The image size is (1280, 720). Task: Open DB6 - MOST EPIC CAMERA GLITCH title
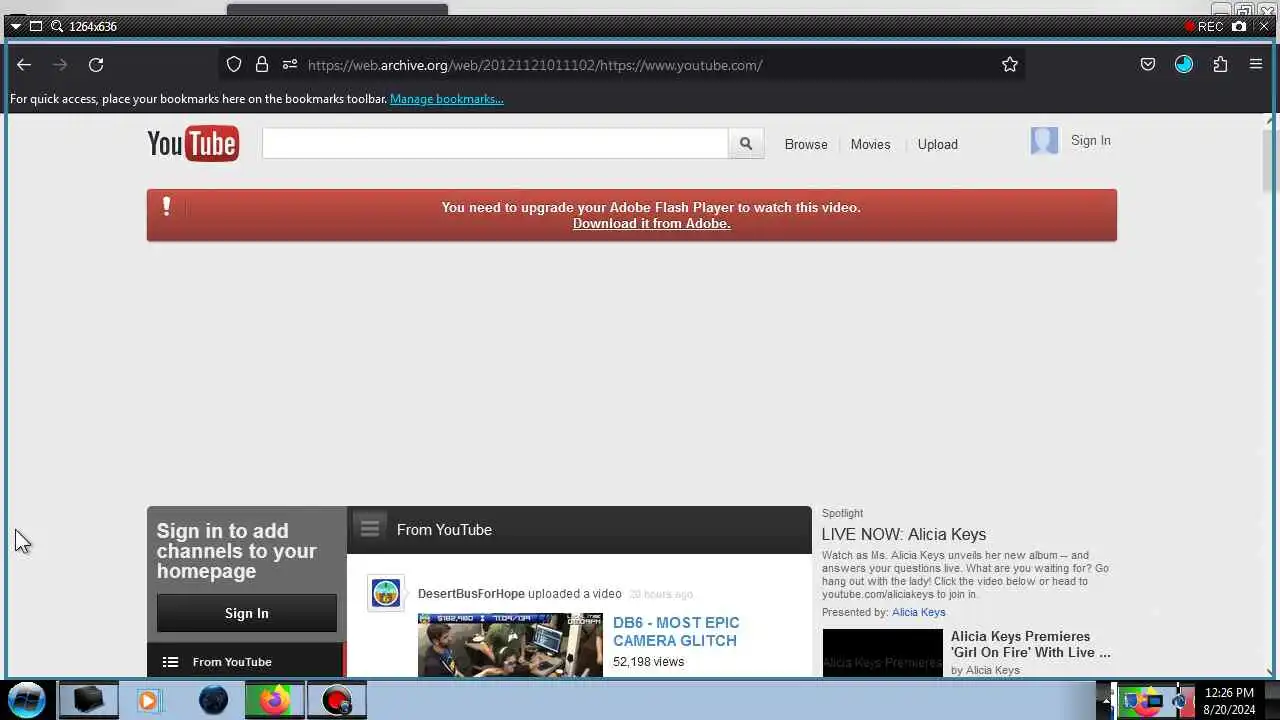(676, 632)
